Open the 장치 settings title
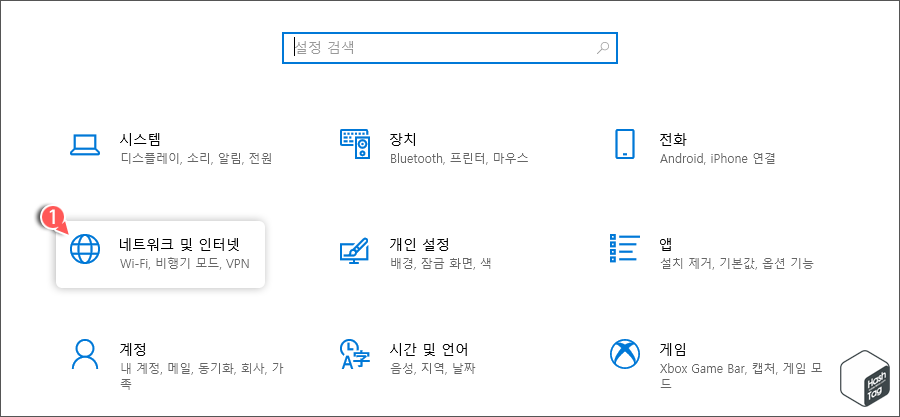900x417 pixels. tap(403, 139)
